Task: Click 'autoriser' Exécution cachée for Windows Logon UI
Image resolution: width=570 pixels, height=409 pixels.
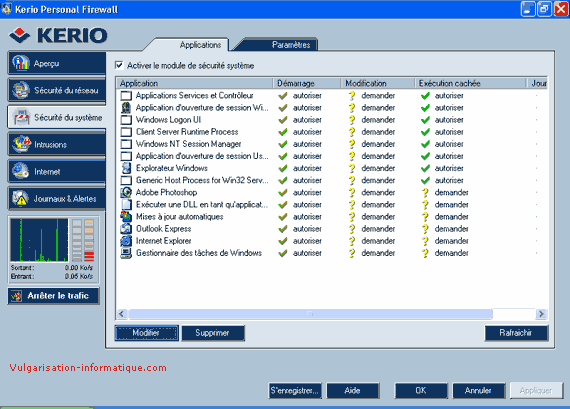Action: (449, 120)
